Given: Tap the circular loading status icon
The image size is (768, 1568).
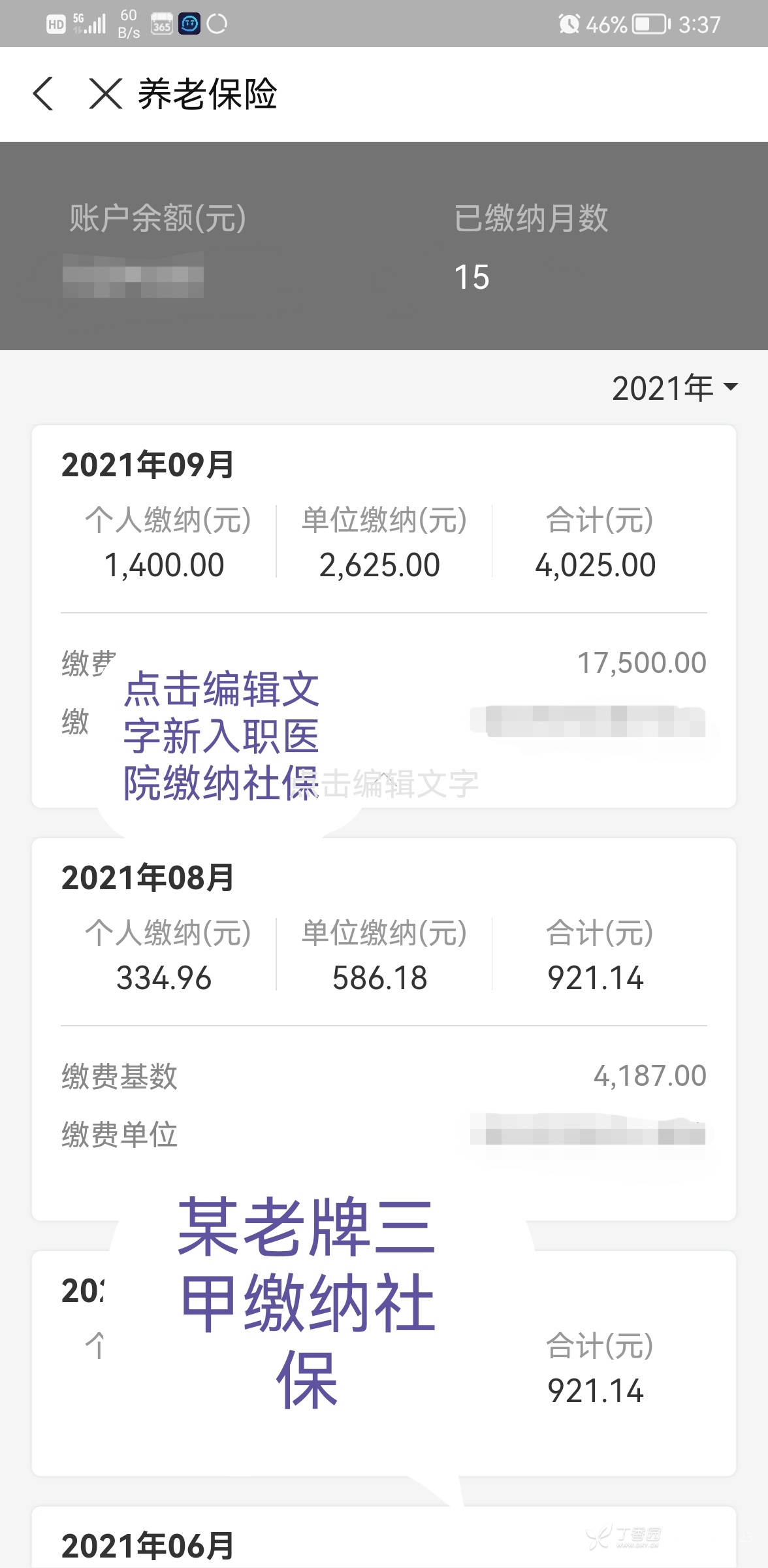Looking at the screenshot, I should [217, 24].
